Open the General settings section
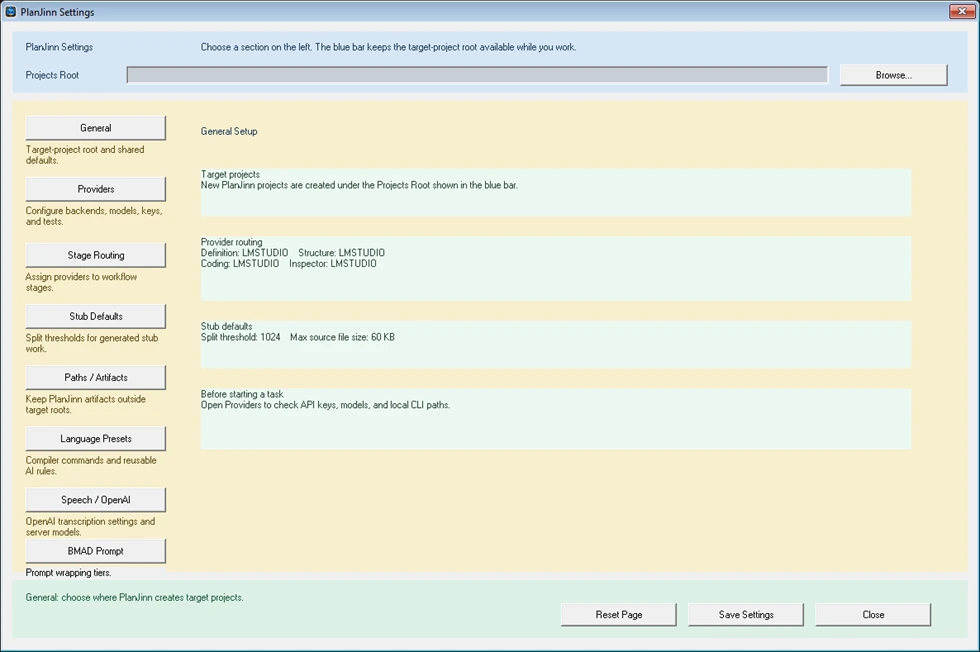The width and height of the screenshot is (980, 652). coord(96,128)
